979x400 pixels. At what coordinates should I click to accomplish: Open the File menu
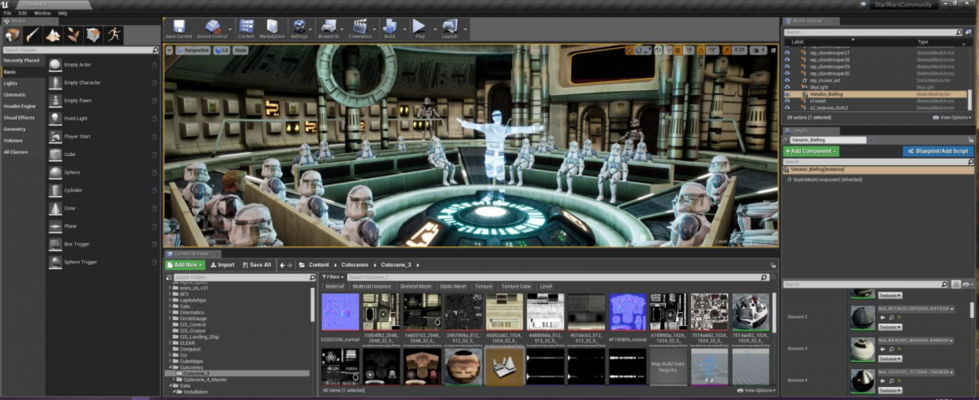coord(7,12)
